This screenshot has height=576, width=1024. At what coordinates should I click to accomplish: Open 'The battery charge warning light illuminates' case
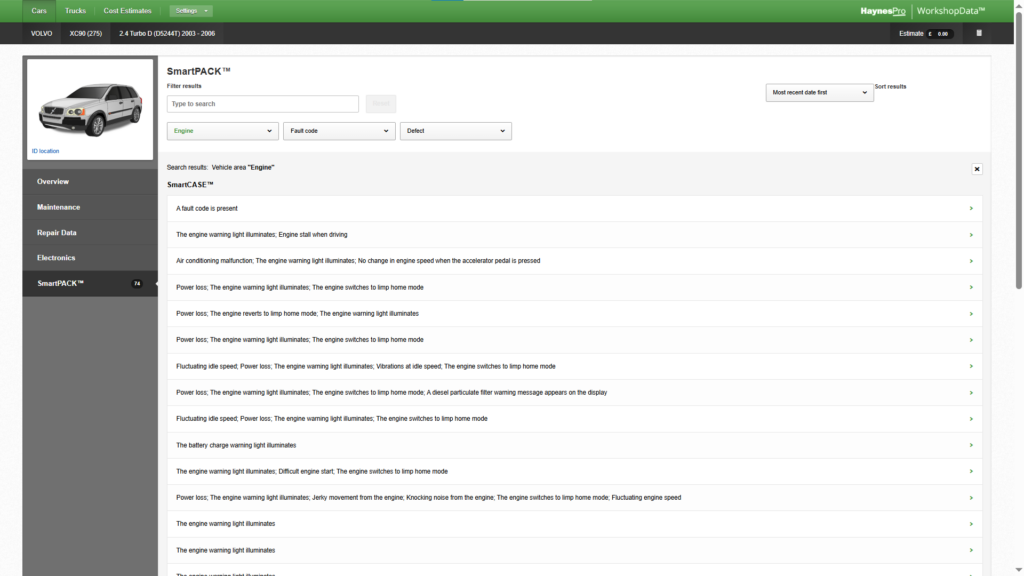tap(575, 445)
